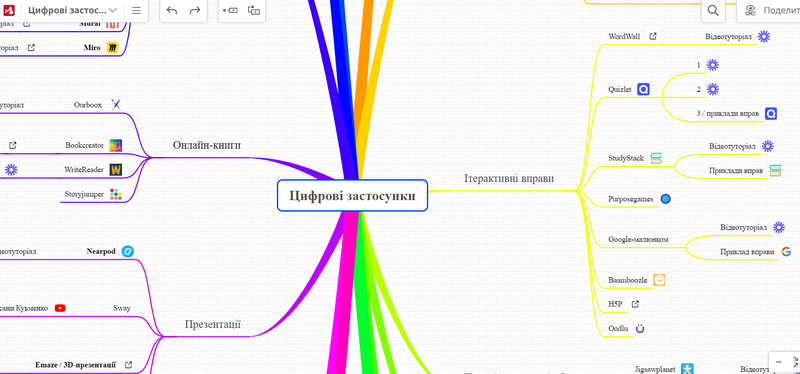Click the YouTube icon near Sway
Image resolution: width=800 pixels, height=374 pixels.
60,308
